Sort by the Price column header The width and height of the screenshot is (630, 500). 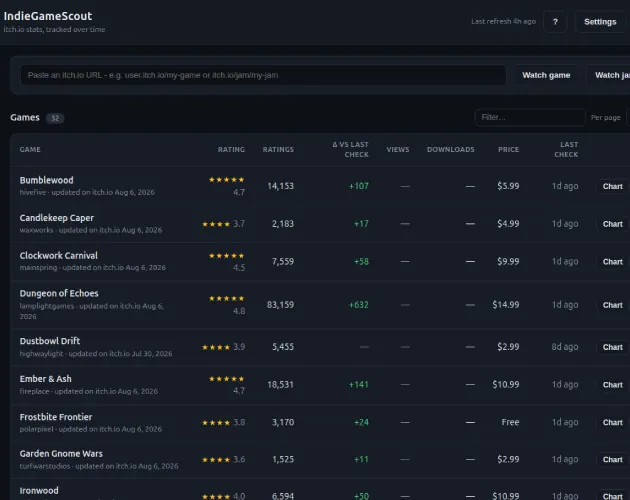click(508, 150)
